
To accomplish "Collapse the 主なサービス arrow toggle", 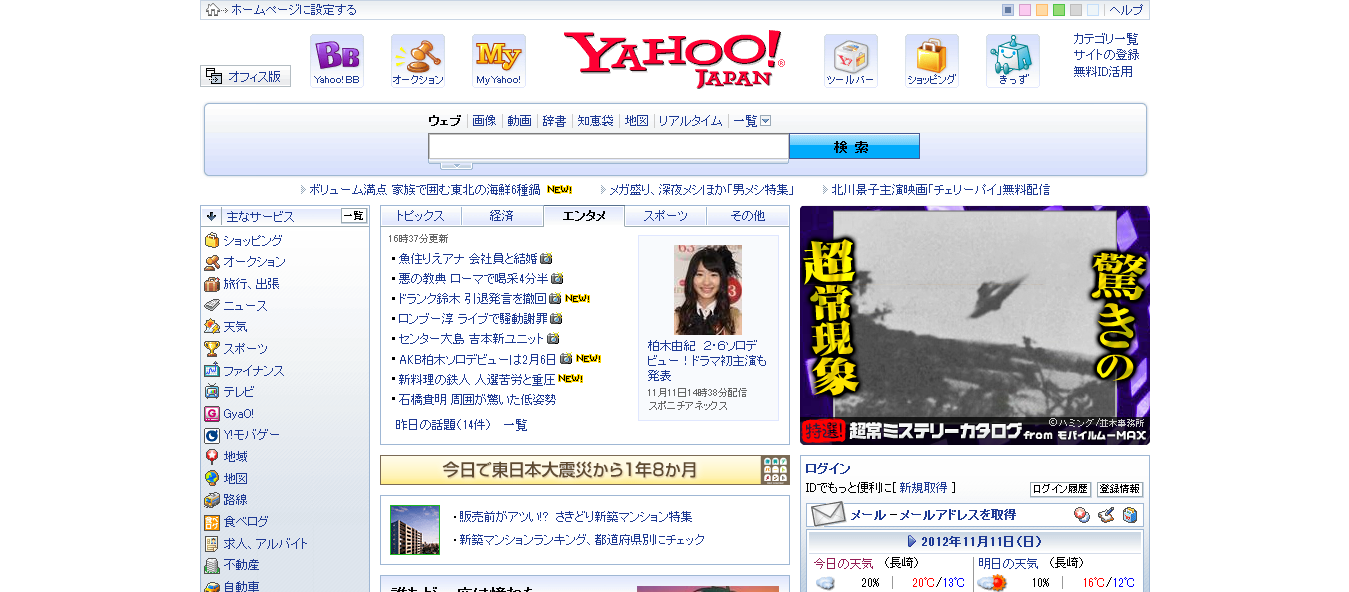I will (212, 216).
